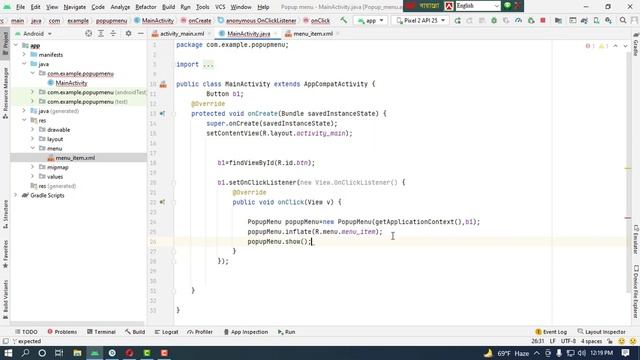Click override gutter icon beside onCreate line
This screenshot has height=360, width=640.
162,113
